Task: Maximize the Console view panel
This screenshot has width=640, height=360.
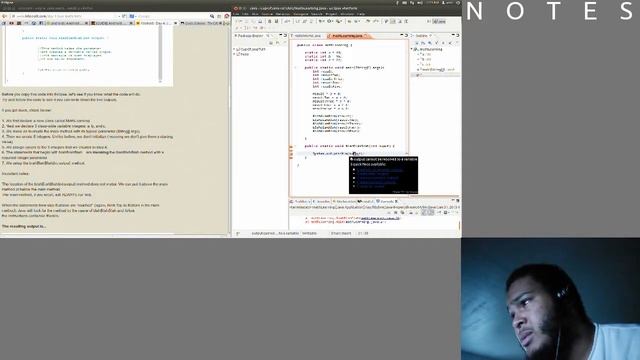Action: [x=458, y=200]
